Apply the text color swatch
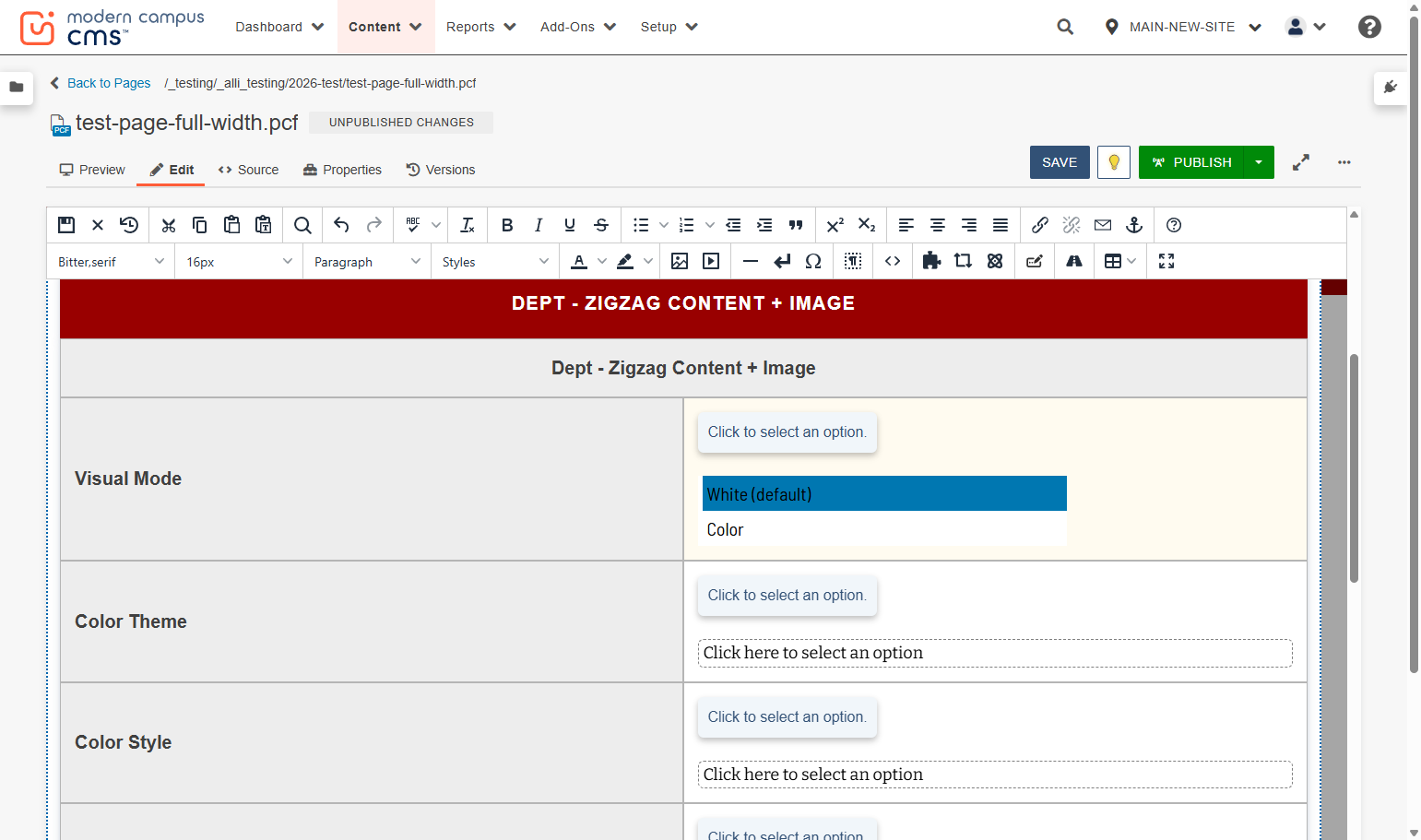The image size is (1421, 840). pos(579,261)
